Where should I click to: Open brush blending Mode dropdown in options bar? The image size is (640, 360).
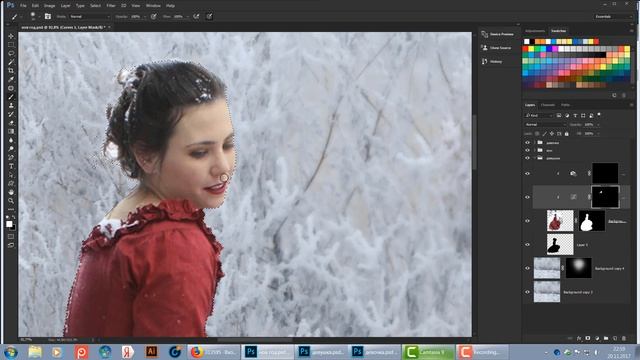coord(89,17)
